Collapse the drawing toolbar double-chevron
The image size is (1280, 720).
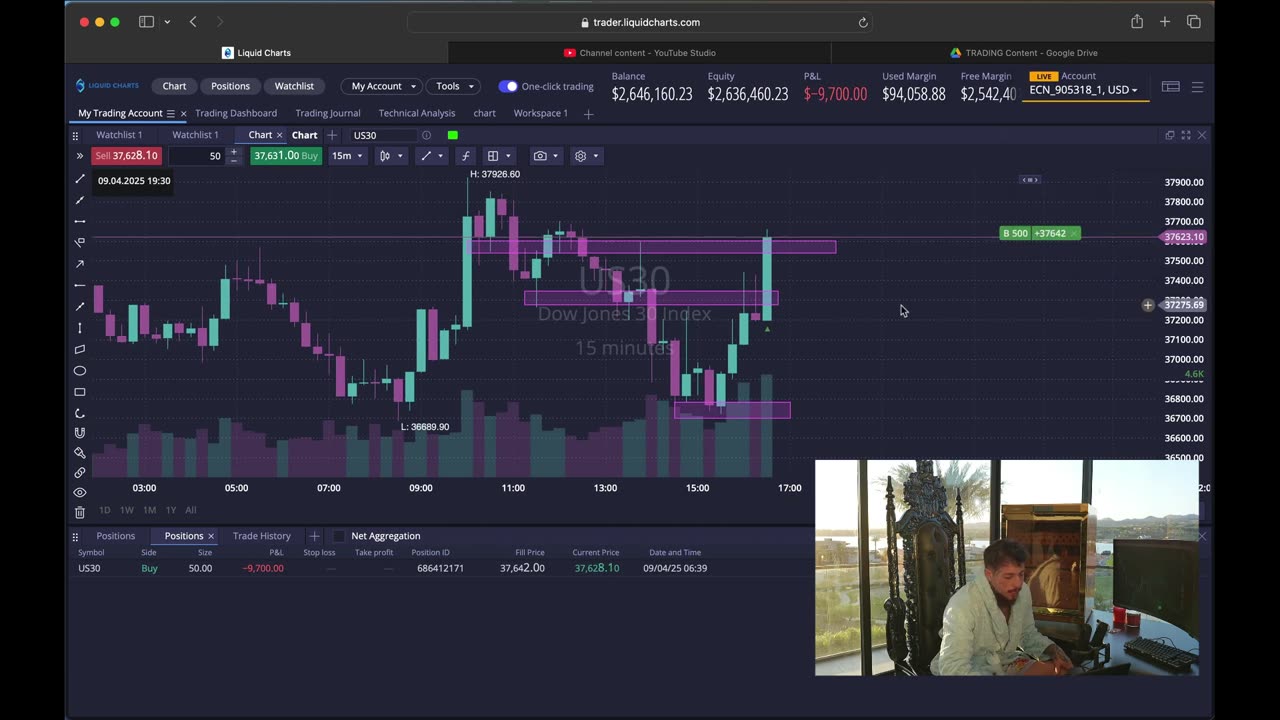[x=80, y=156]
